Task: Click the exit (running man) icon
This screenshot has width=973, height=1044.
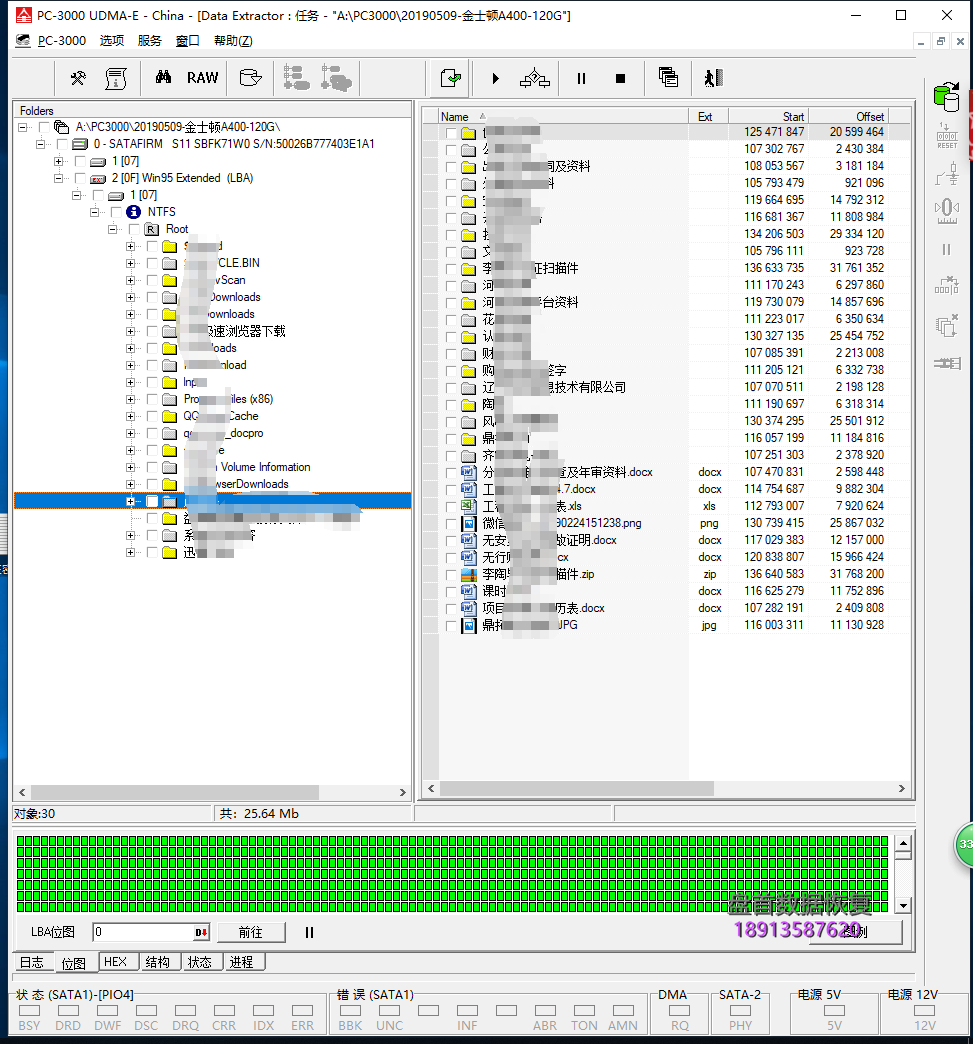Action: [x=712, y=78]
